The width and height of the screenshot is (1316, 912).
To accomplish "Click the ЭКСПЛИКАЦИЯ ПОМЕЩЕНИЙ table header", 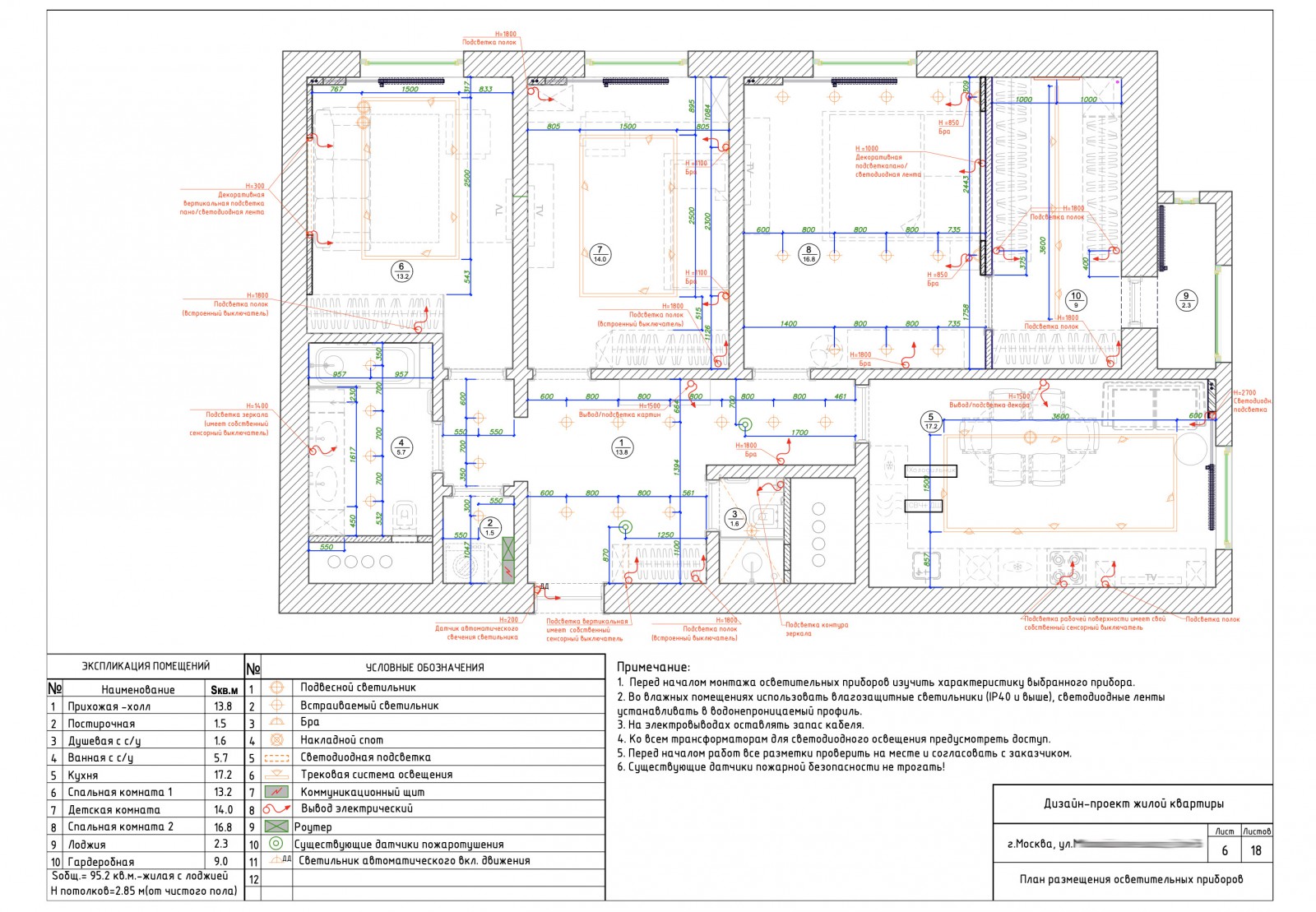I will [x=146, y=666].
